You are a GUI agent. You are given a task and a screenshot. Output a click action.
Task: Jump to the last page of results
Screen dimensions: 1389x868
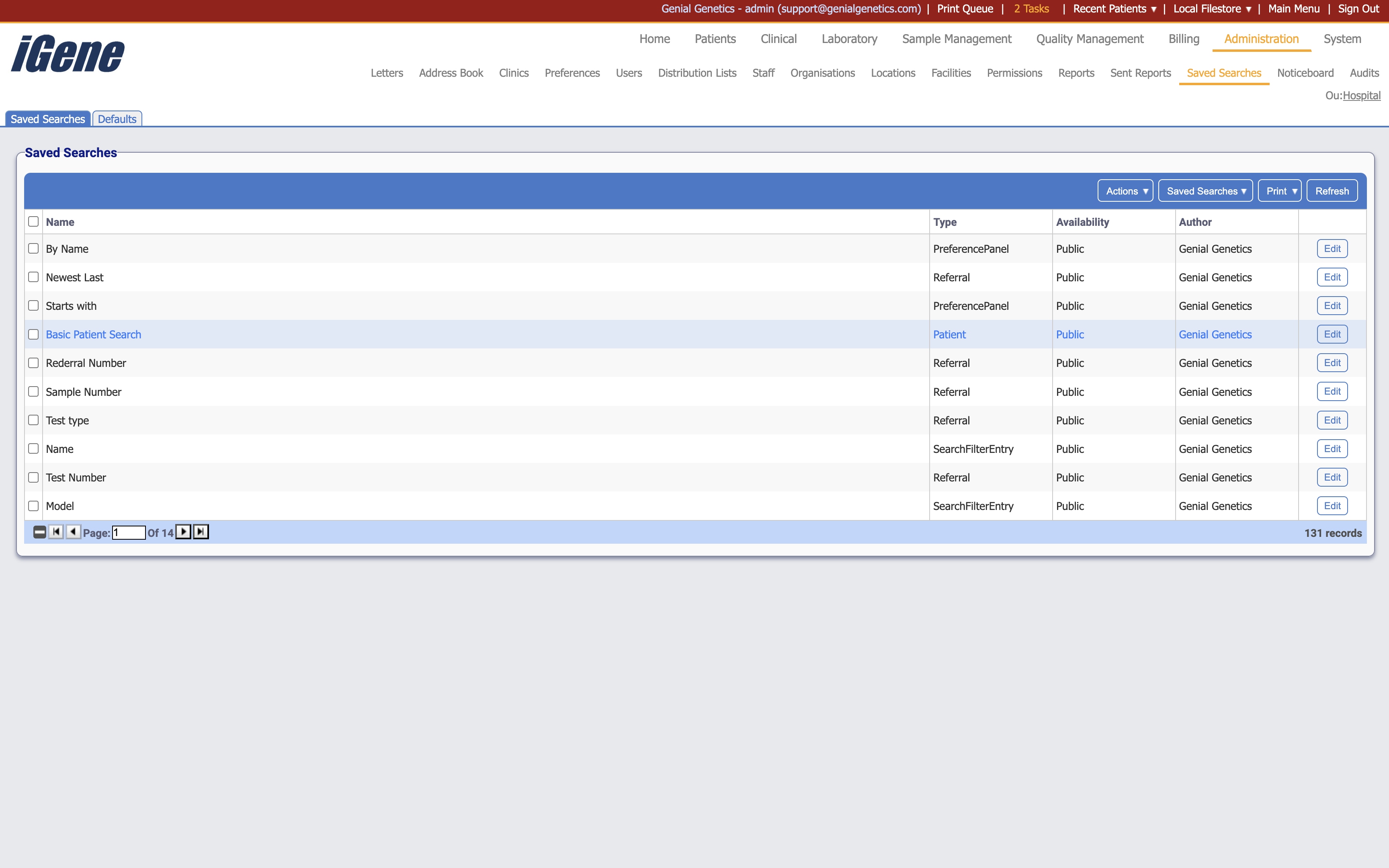coord(200,532)
